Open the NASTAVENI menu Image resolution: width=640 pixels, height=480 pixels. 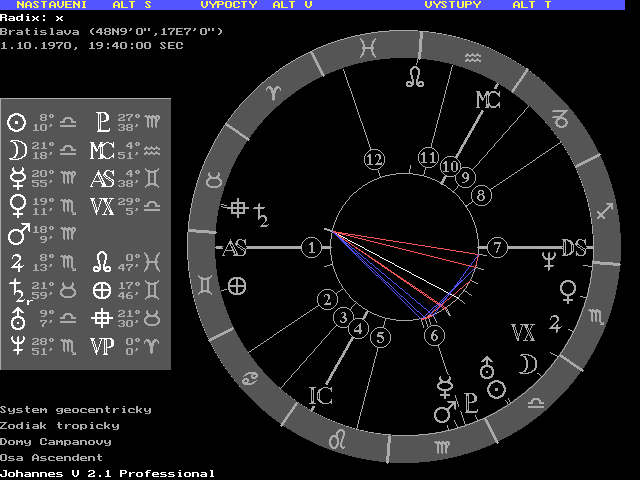click(x=52, y=5)
